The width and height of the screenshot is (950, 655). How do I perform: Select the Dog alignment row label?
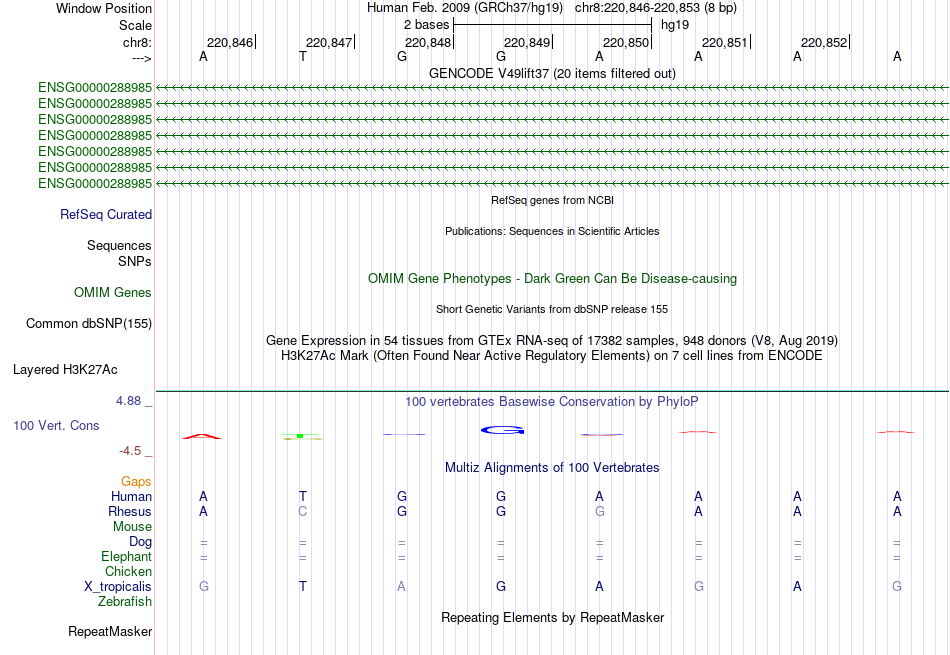pyautogui.click(x=140, y=542)
